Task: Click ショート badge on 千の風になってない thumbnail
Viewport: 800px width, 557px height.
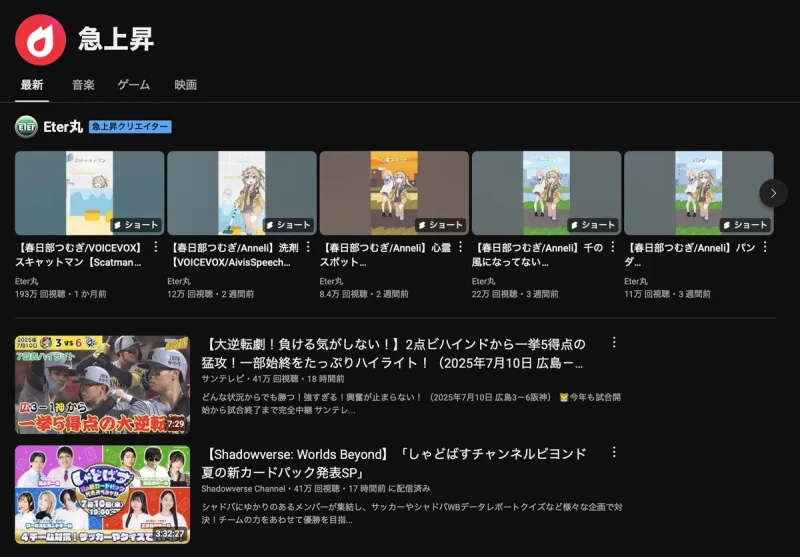Action: click(x=593, y=225)
